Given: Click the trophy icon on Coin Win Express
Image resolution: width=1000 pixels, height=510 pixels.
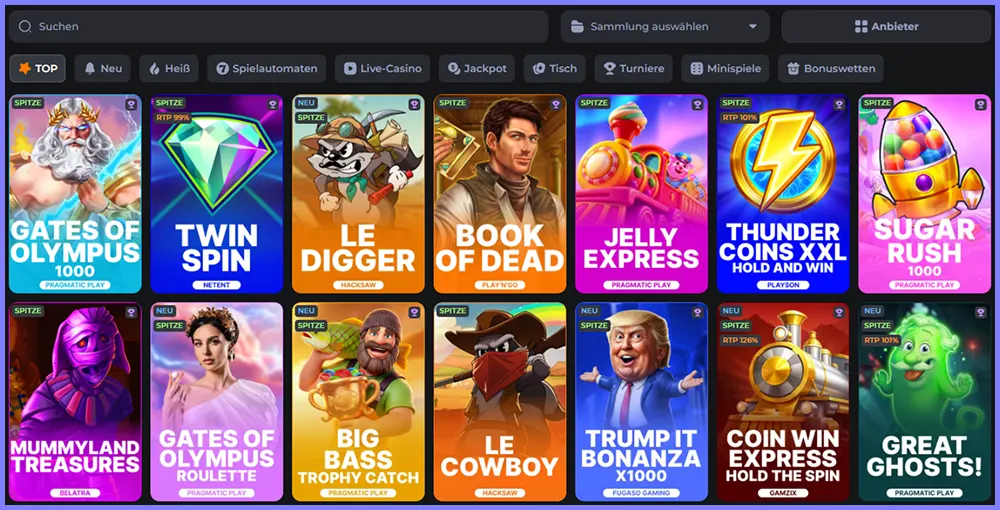Looking at the screenshot, I should pyautogui.click(x=839, y=312).
